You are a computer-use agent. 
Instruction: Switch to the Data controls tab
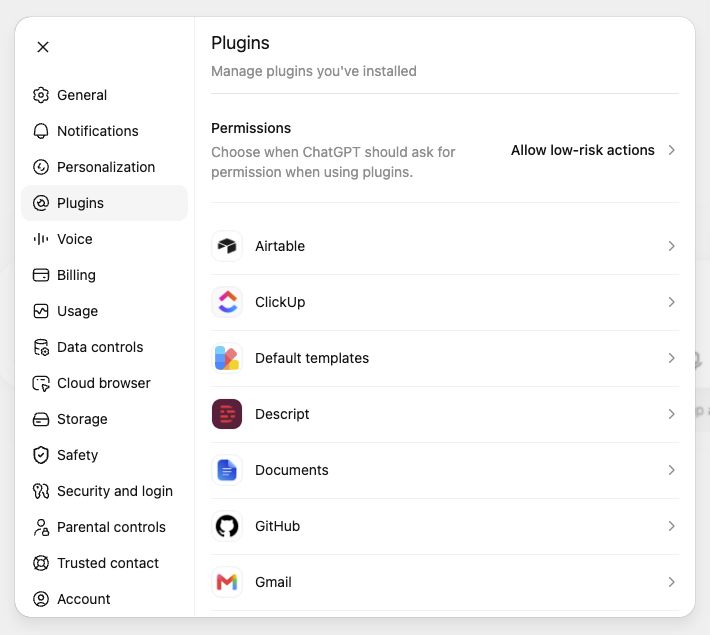point(104,347)
